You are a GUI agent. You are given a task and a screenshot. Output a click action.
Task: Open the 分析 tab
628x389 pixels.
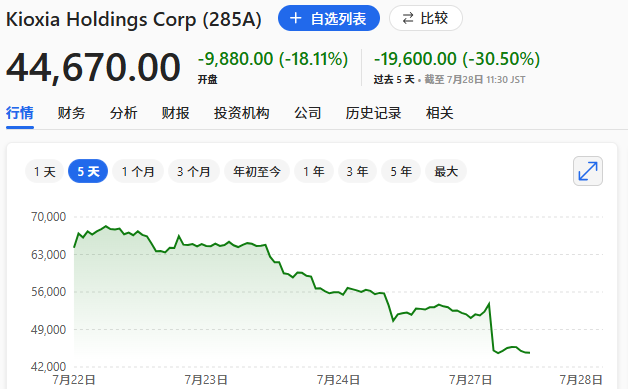pyautogui.click(x=123, y=113)
